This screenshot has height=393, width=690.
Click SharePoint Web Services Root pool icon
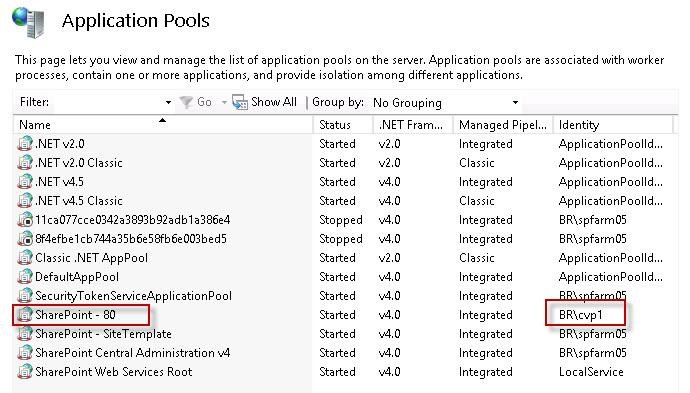25,371
